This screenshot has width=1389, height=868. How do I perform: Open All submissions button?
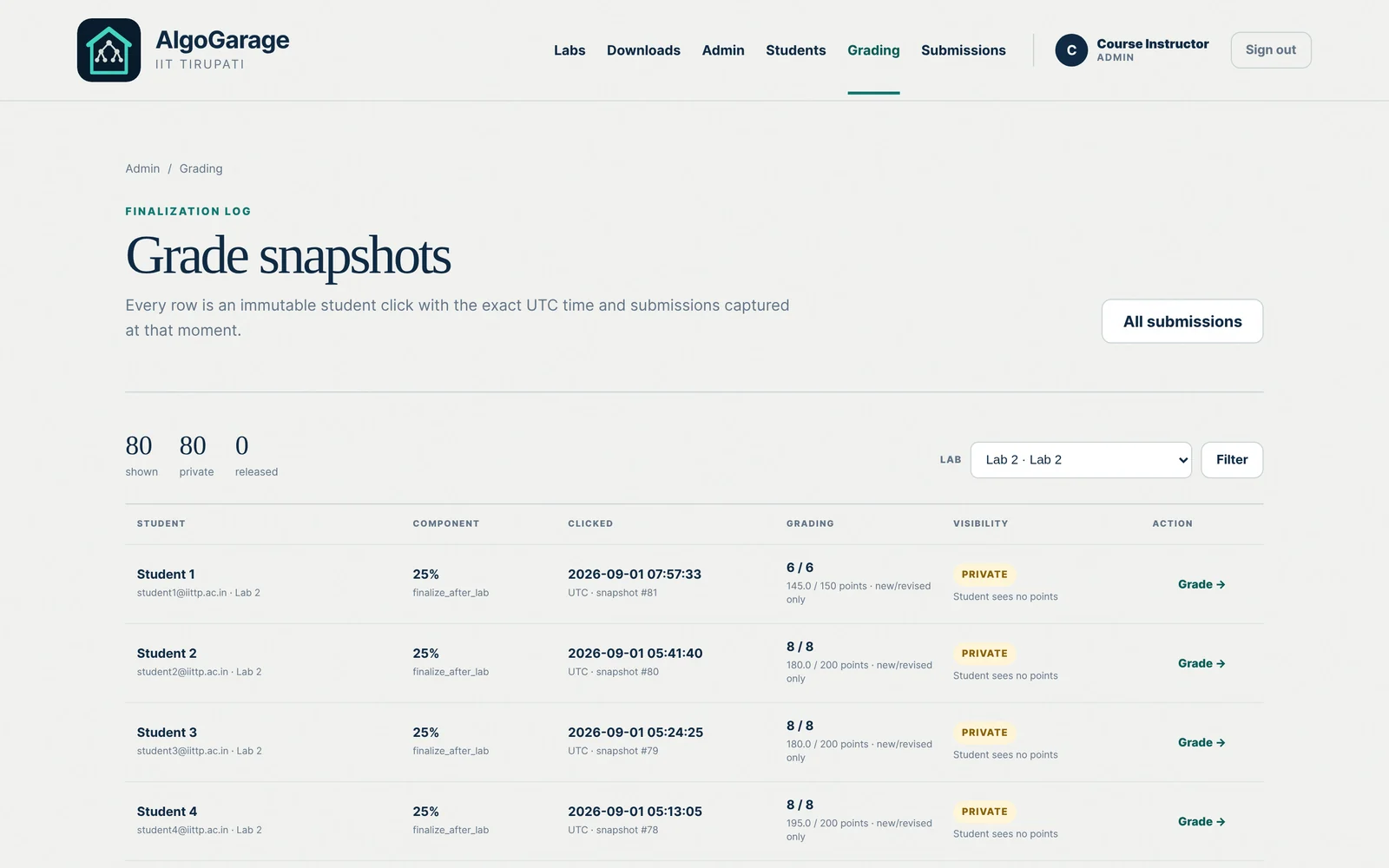(1182, 321)
